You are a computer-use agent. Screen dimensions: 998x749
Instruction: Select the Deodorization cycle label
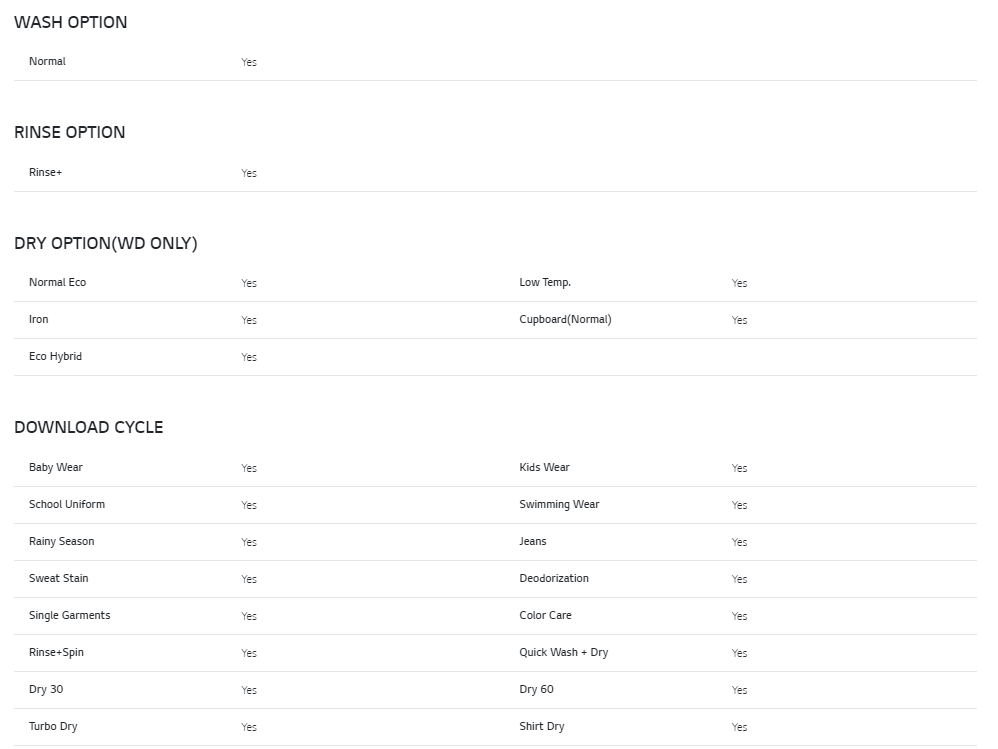point(554,578)
